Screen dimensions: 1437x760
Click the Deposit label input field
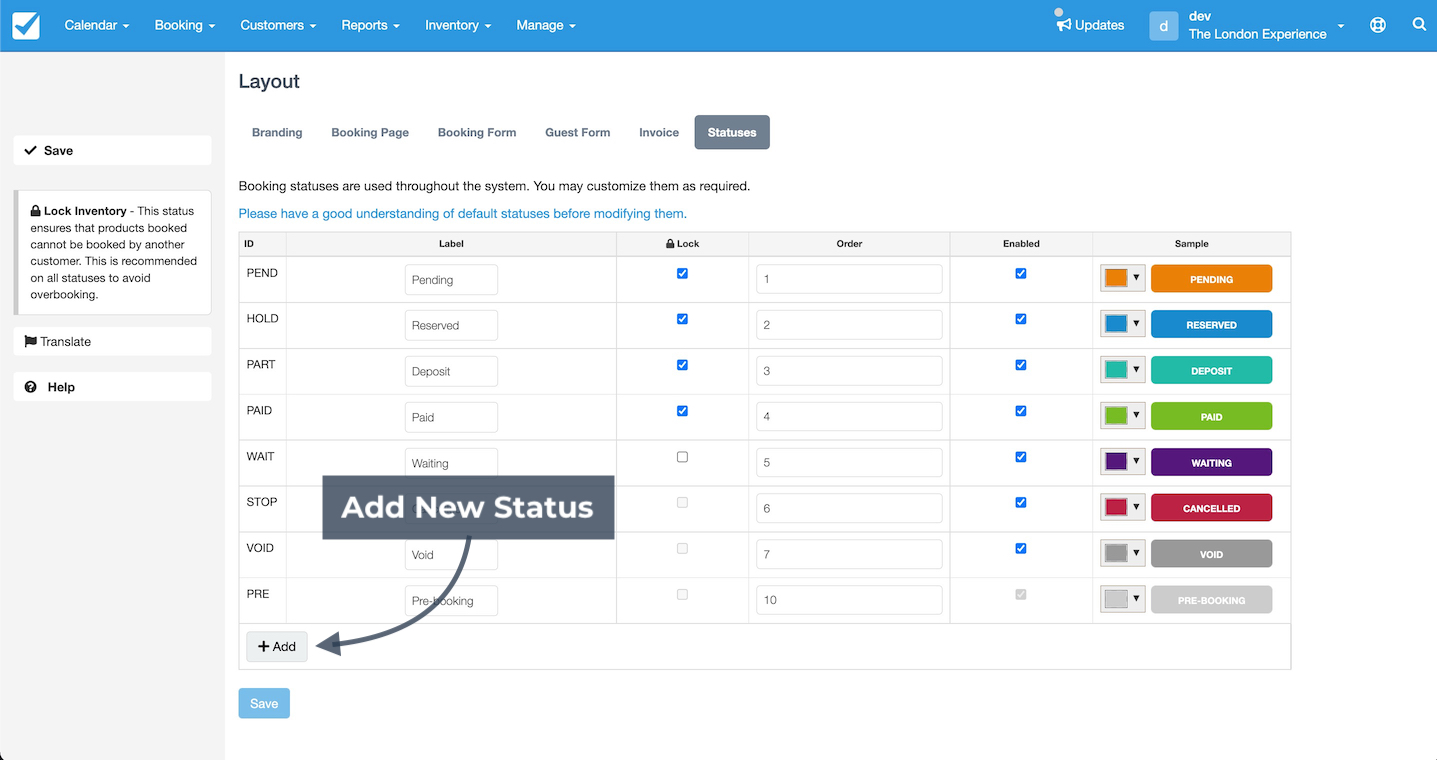[x=451, y=371]
